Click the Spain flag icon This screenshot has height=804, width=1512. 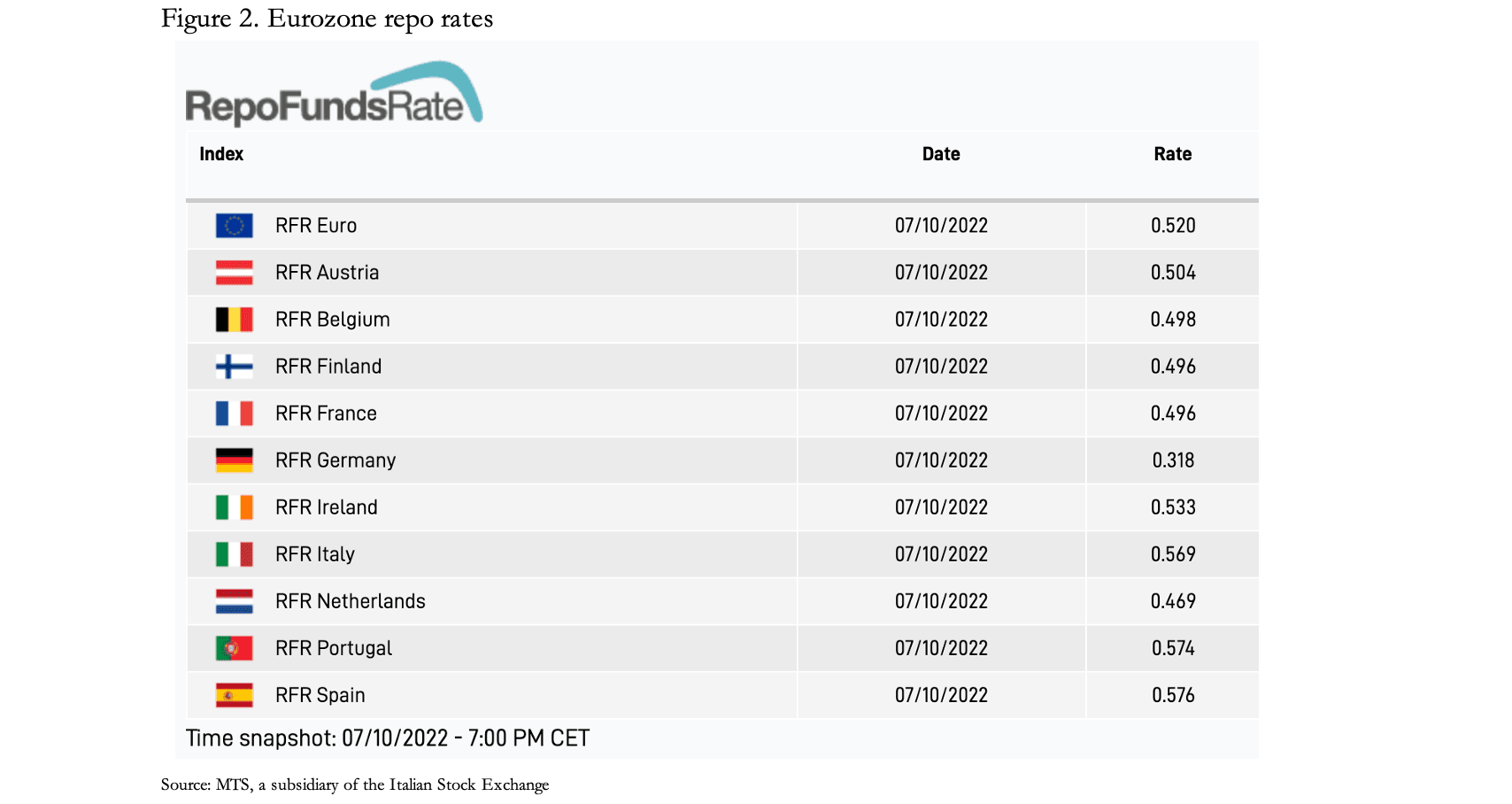click(x=235, y=695)
